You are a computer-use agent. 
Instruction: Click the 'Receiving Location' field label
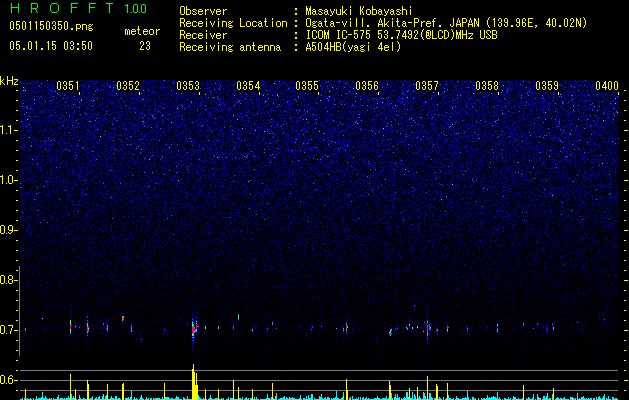[x=233, y=23]
